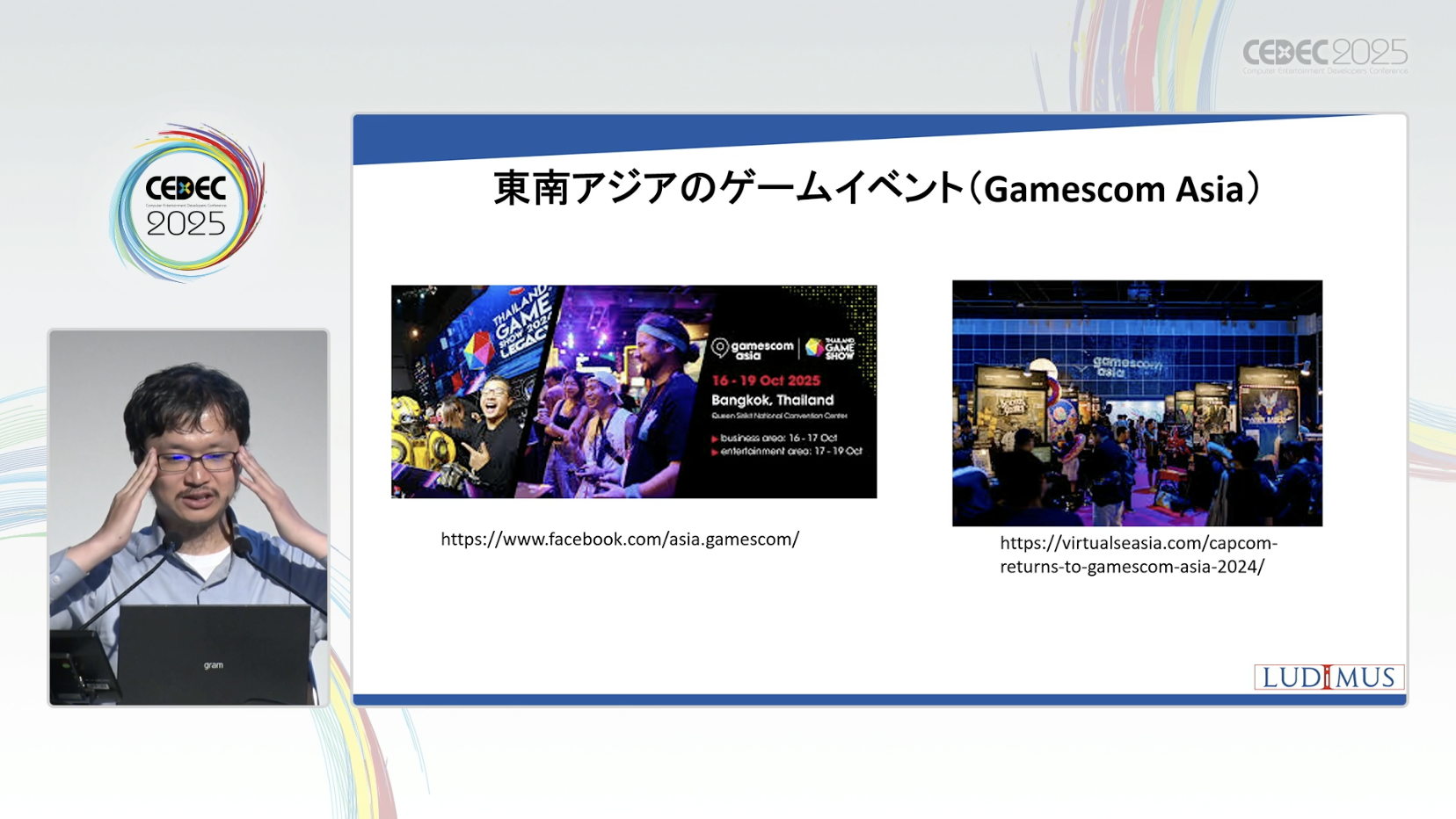The image size is (1456, 819).
Task: Select the Gamescom Asia banner image
Action: pyautogui.click(x=633, y=392)
